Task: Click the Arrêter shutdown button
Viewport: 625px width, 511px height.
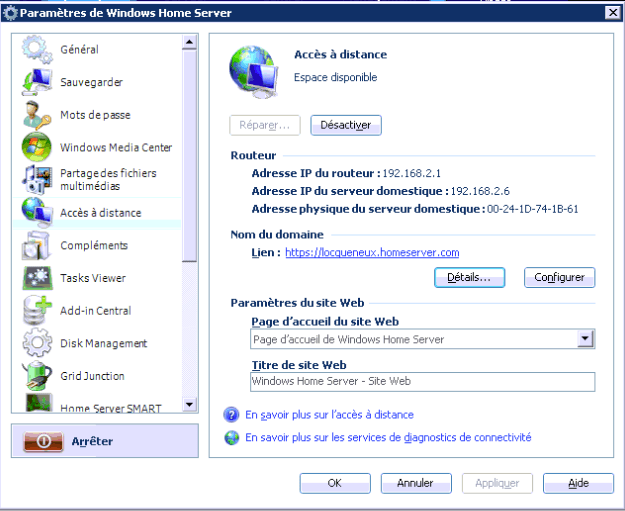Action: (x=105, y=441)
